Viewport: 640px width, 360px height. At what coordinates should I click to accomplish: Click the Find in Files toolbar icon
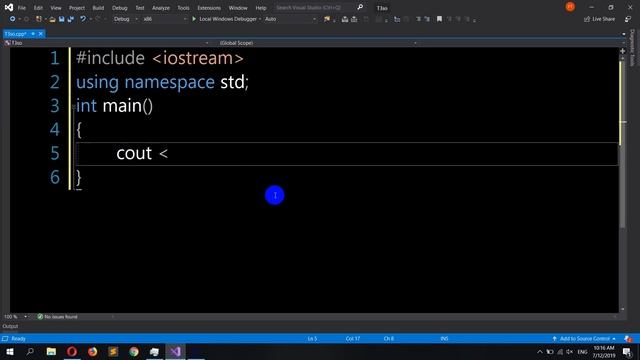pos(327,19)
